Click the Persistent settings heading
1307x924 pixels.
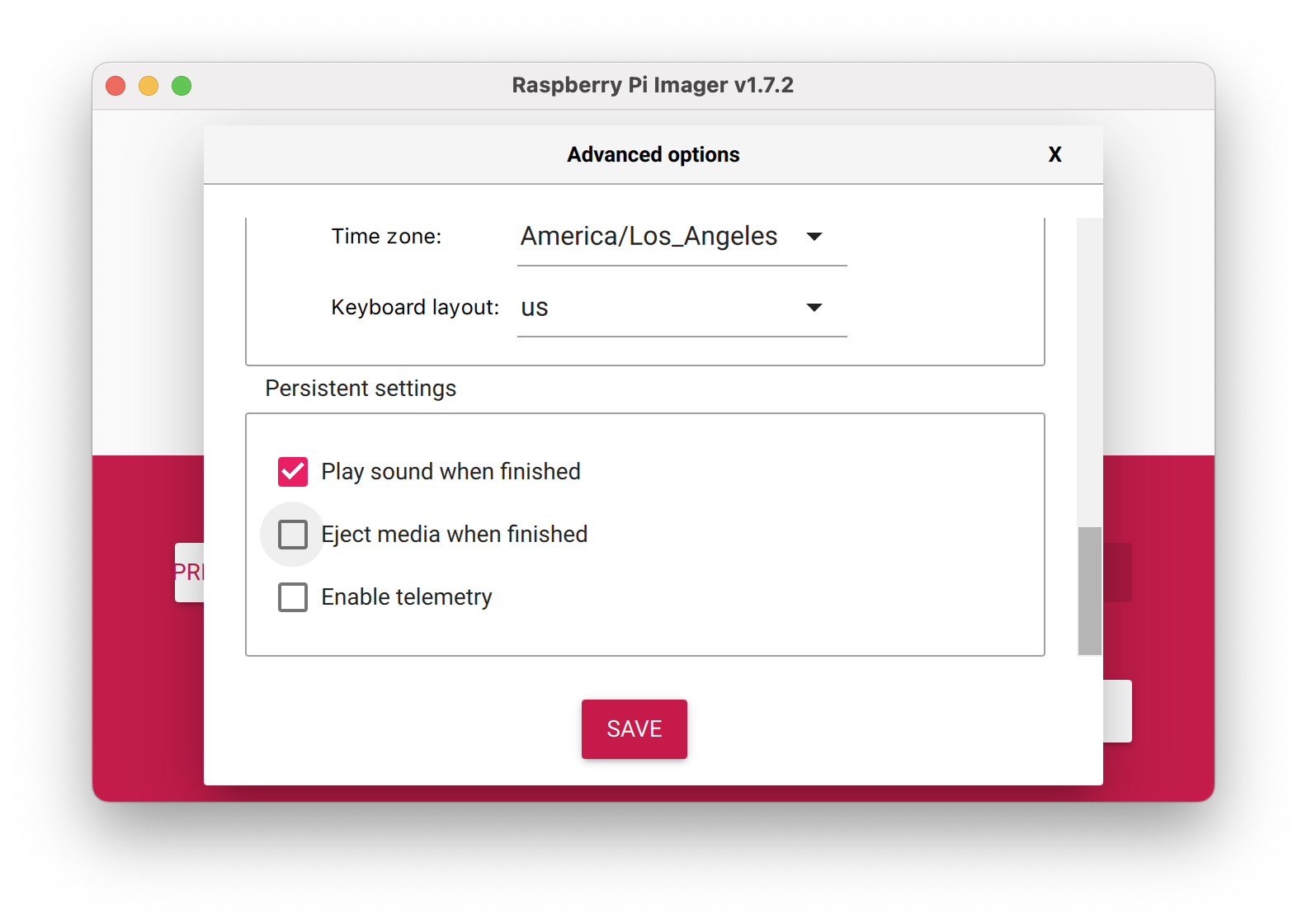[x=361, y=389]
